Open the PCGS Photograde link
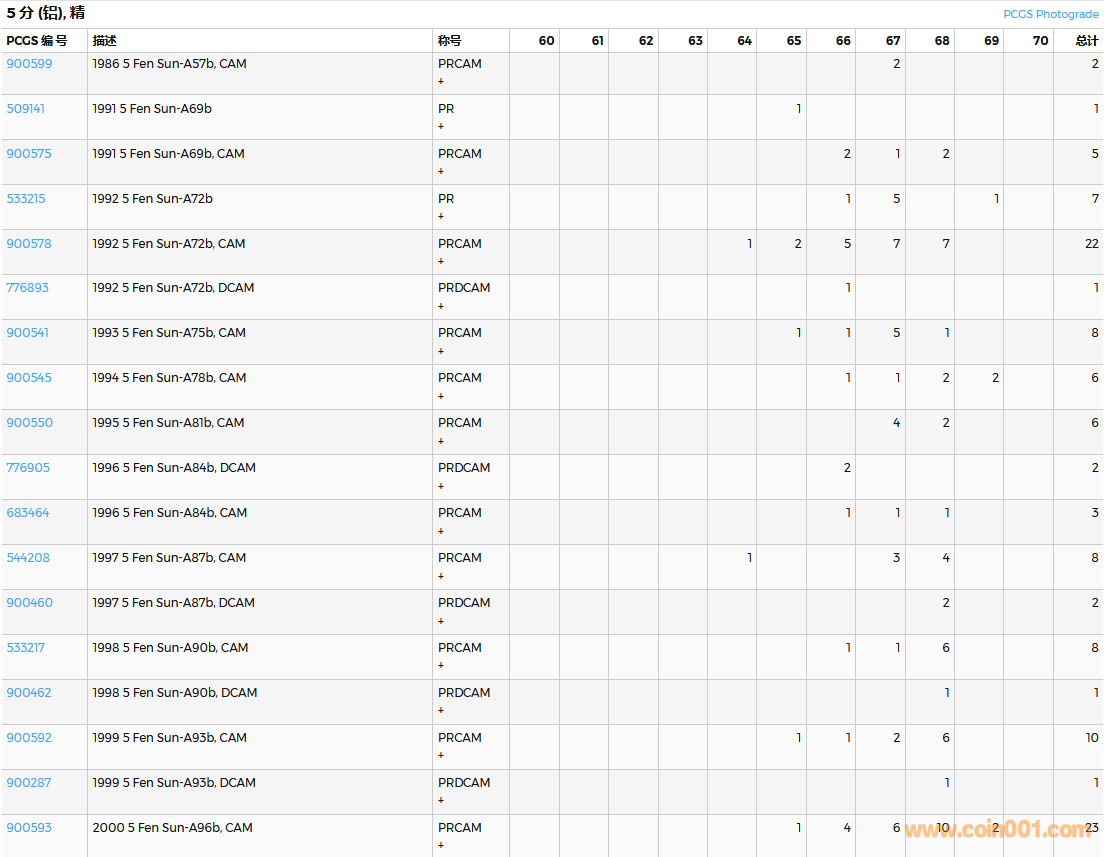The height and width of the screenshot is (857, 1104). [1050, 14]
